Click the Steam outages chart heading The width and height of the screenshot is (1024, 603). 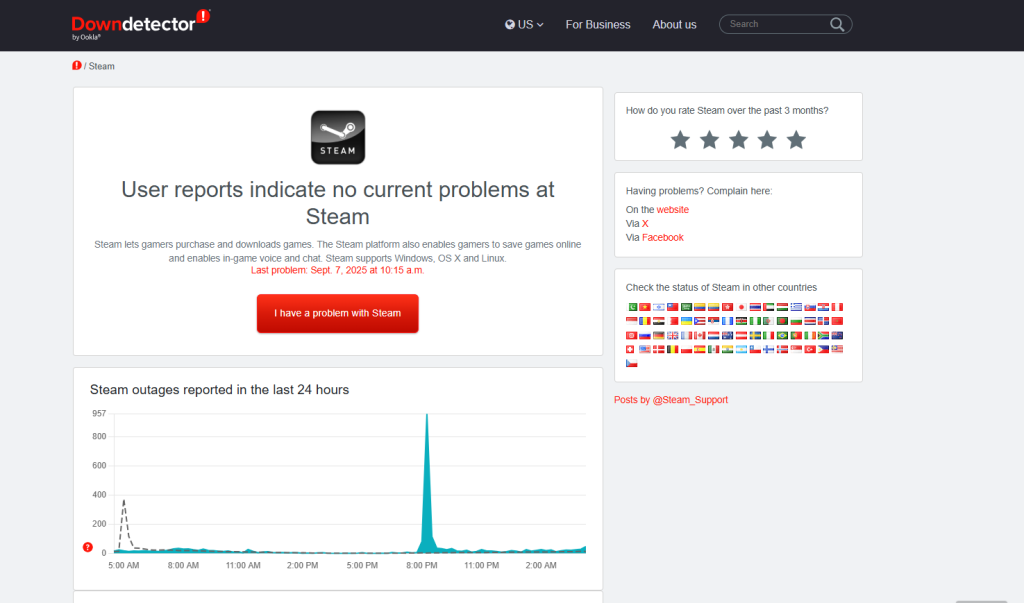[219, 390]
